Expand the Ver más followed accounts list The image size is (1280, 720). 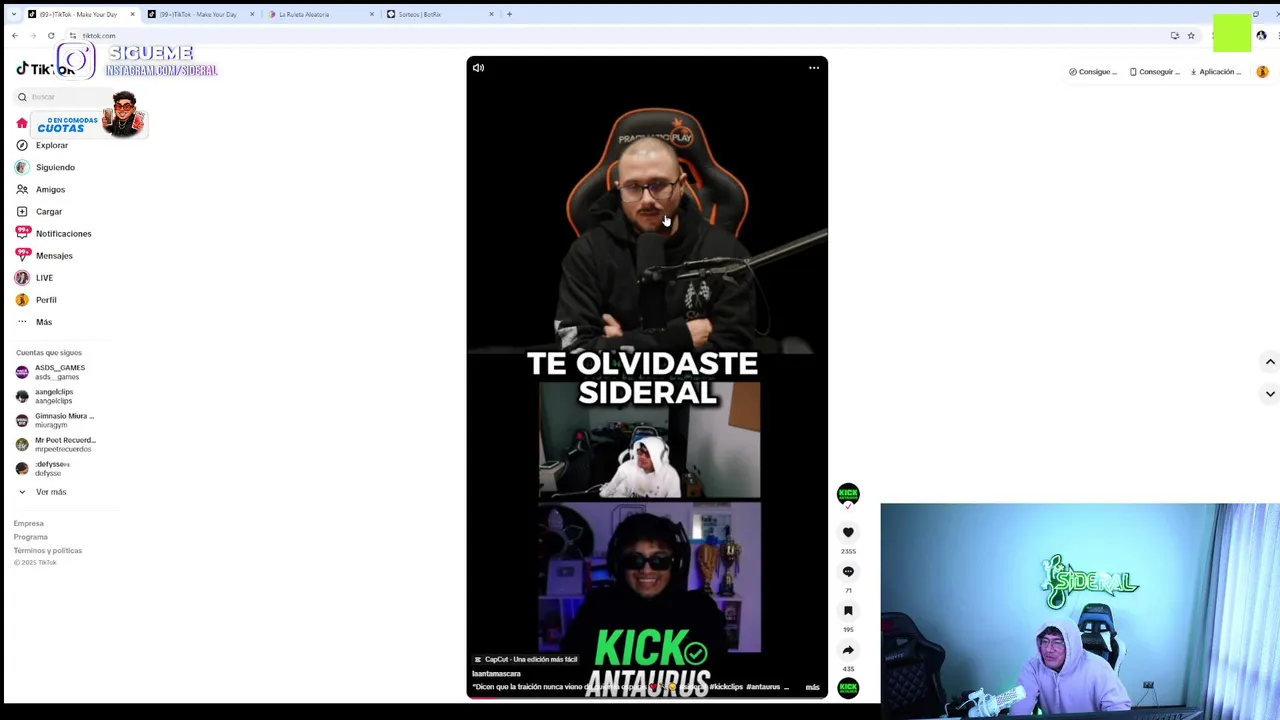(42, 492)
